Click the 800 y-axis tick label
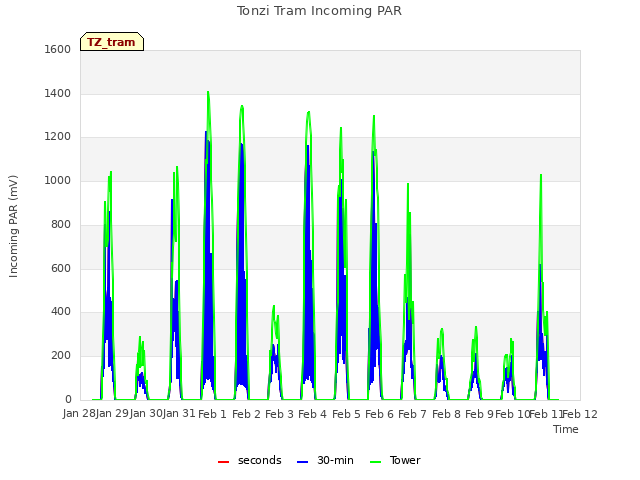This screenshot has width=640, height=480. [x=61, y=224]
